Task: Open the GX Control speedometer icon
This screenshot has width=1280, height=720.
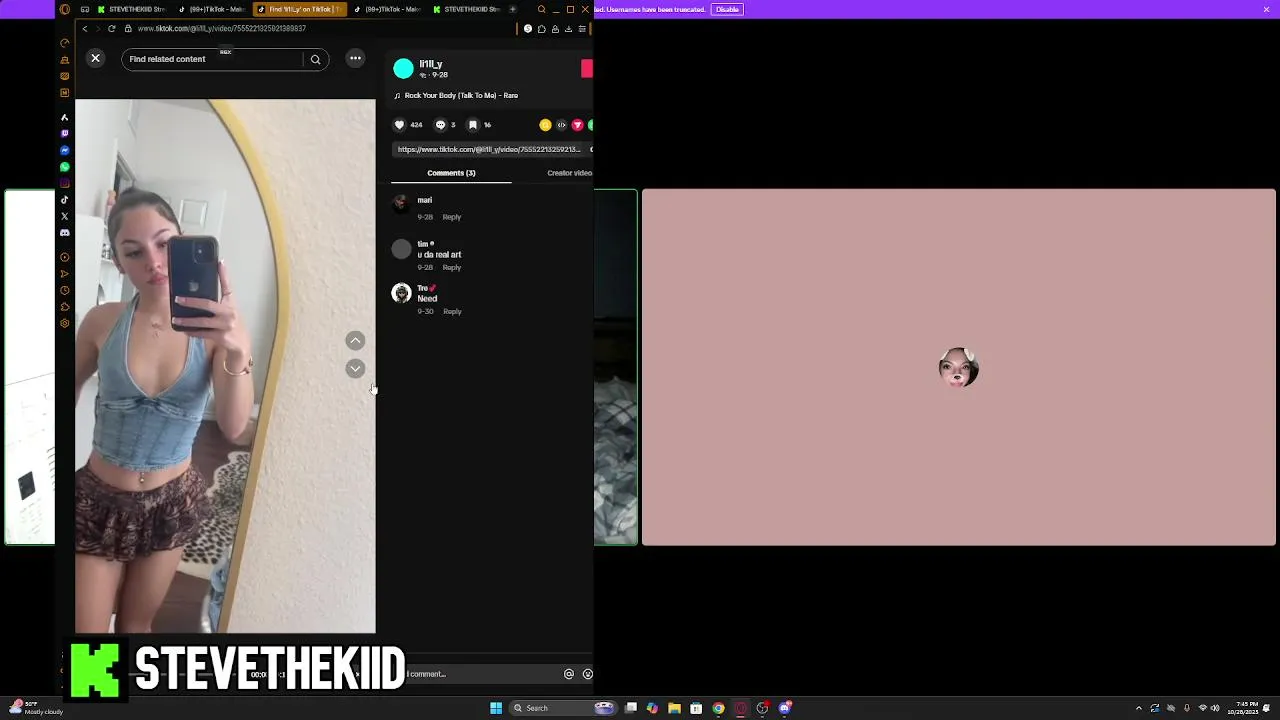Action: [65, 43]
